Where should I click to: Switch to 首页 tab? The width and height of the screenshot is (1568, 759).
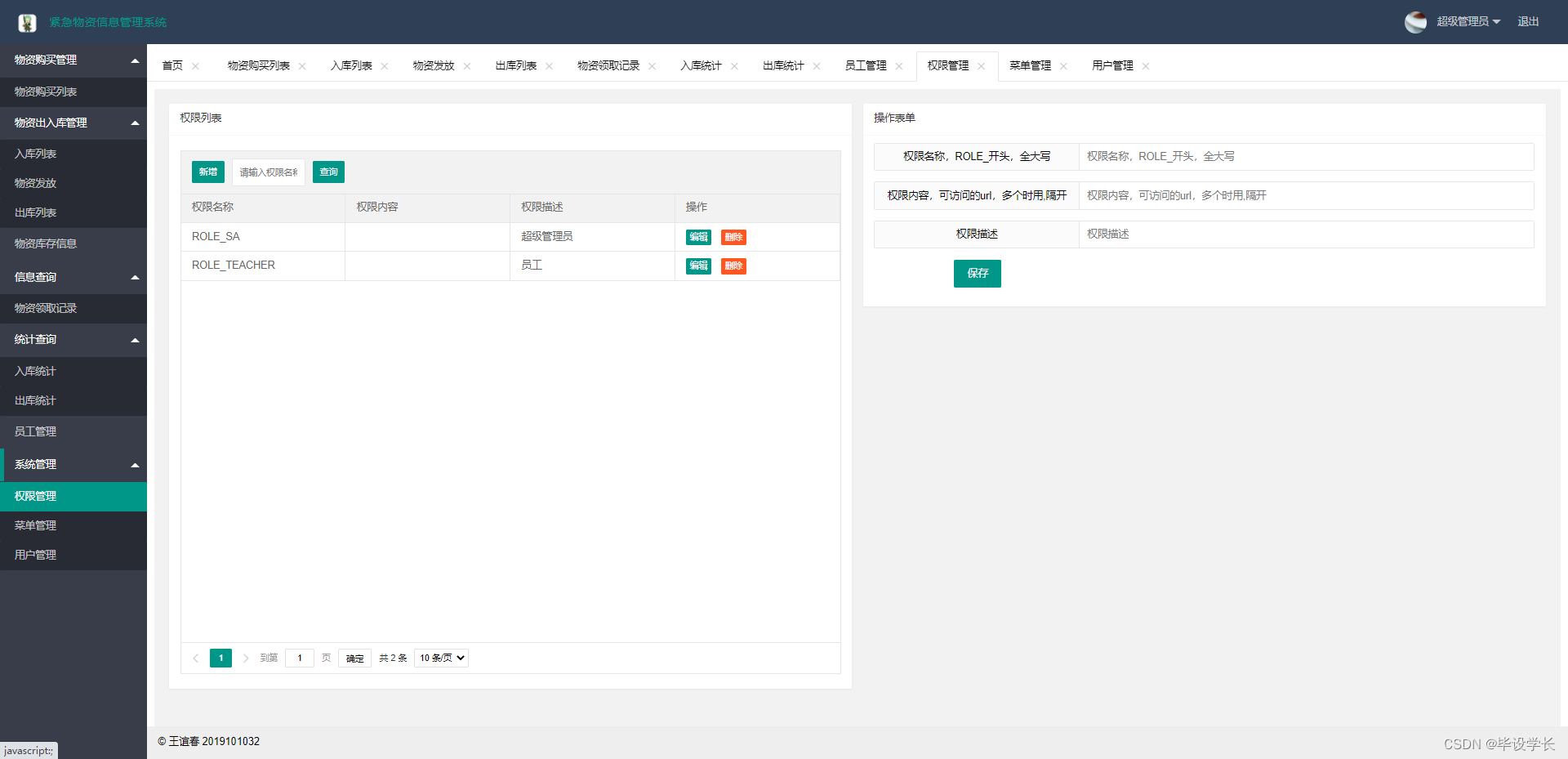click(172, 65)
